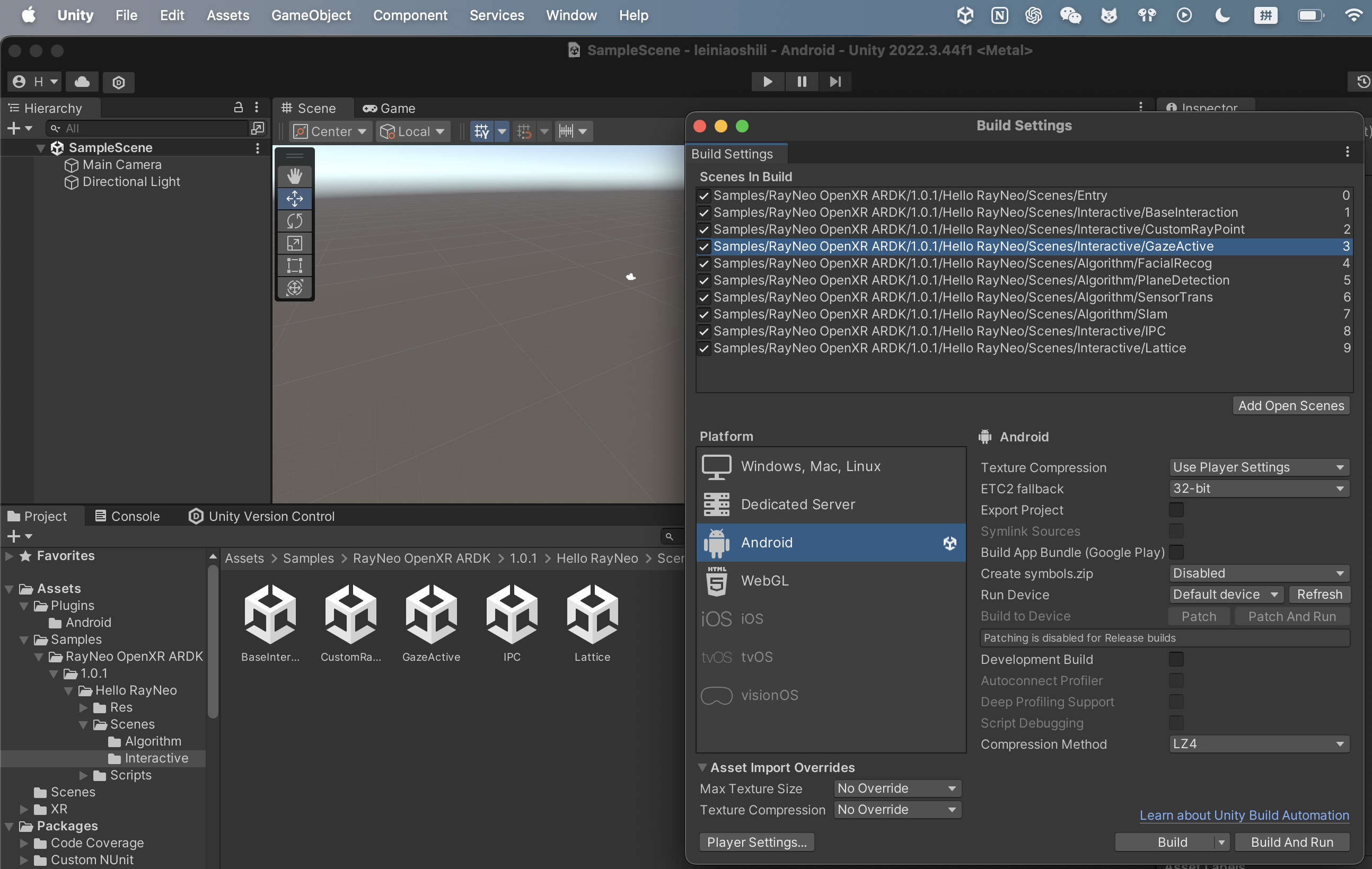This screenshot has width=1372, height=869.
Task: Collapse the Hello RayNeo folder
Action: (x=68, y=691)
